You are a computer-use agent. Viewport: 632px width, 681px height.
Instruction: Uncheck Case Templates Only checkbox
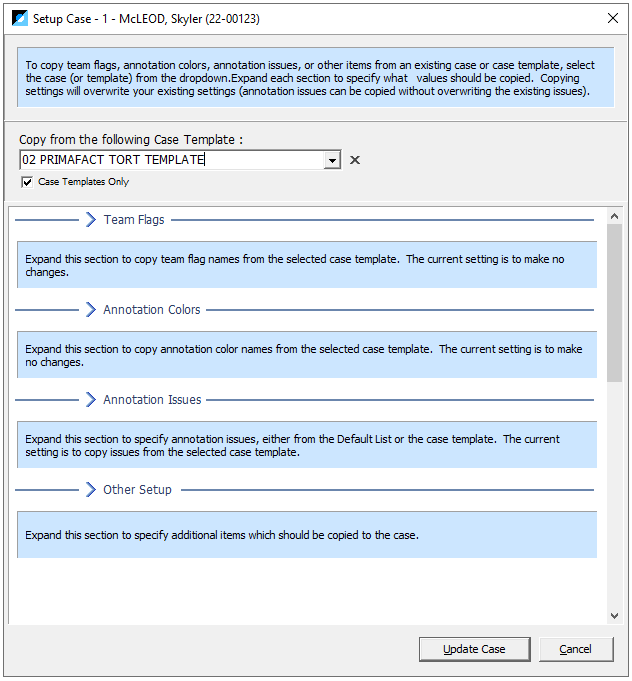(x=27, y=182)
